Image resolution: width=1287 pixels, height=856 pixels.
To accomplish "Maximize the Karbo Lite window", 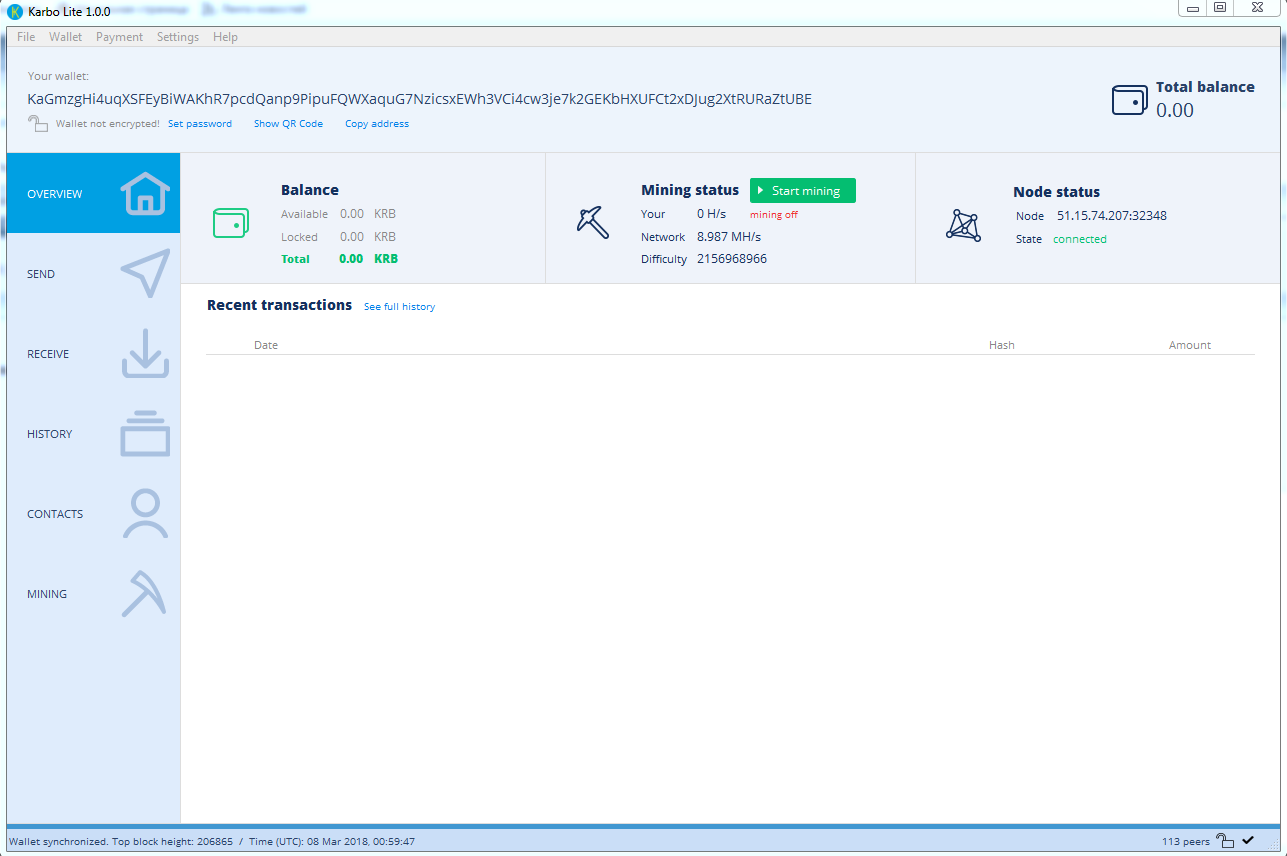I will (x=1220, y=7).
